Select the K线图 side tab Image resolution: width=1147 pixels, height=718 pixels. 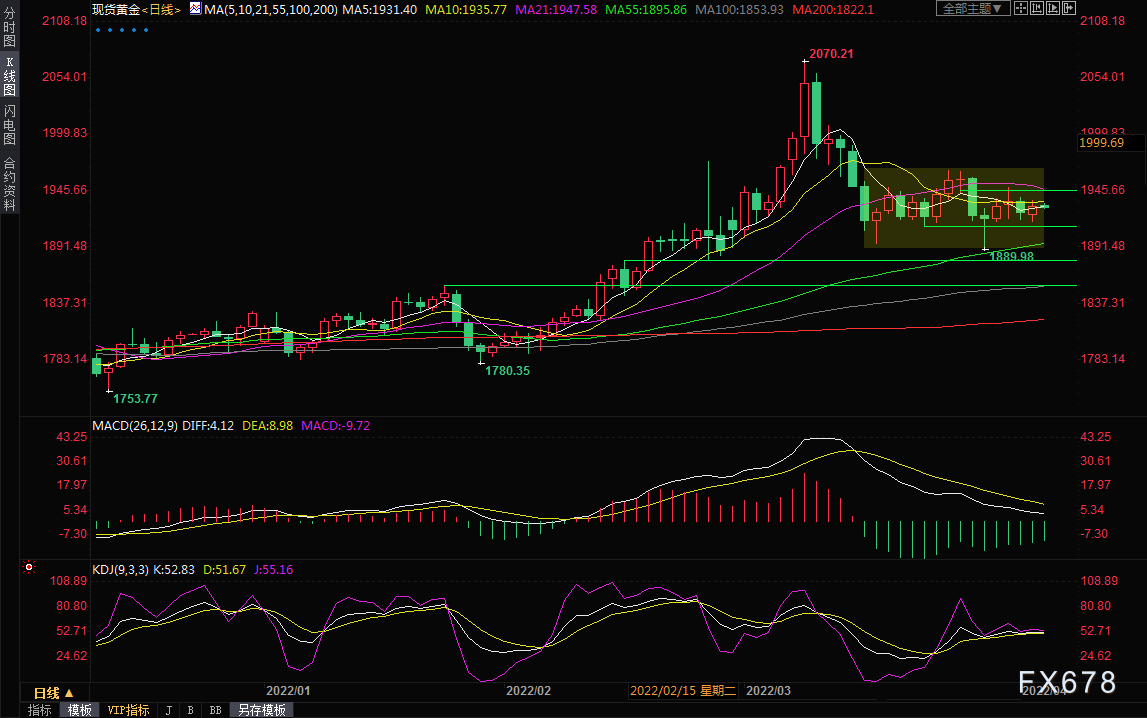point(9,76)
